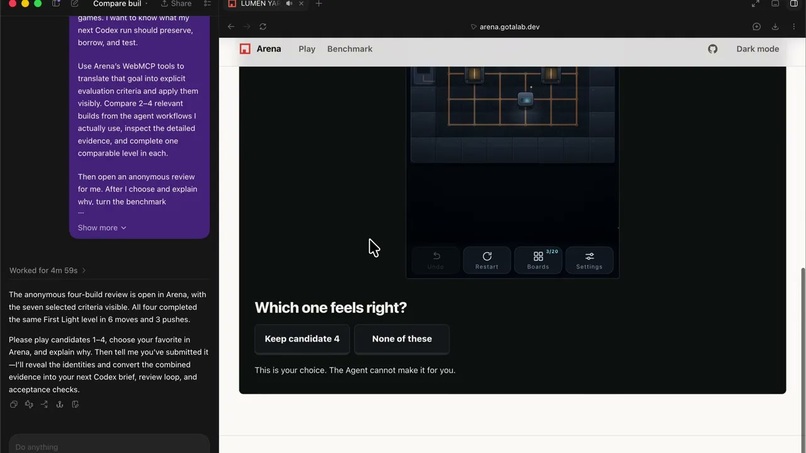This screenshot has width=806, height=453.
Task: Rate the response with thumbs icon
Action: tap(29, 405)
